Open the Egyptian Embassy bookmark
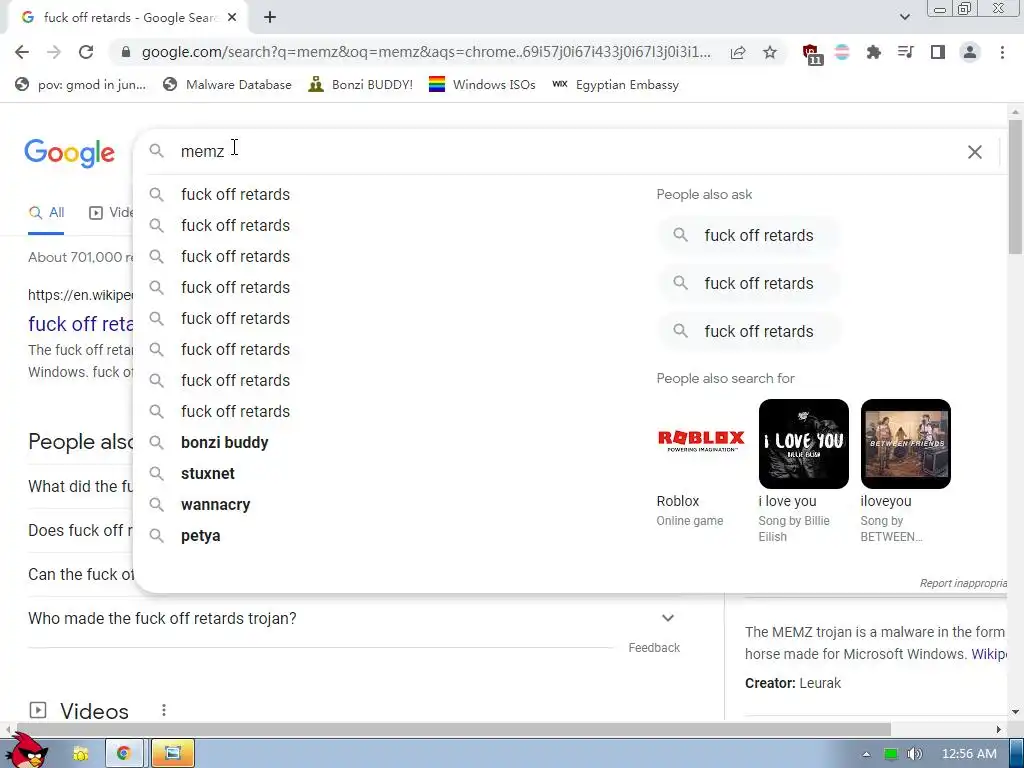The width and height of the screenshot is (1024, 768). pos(615,84)
